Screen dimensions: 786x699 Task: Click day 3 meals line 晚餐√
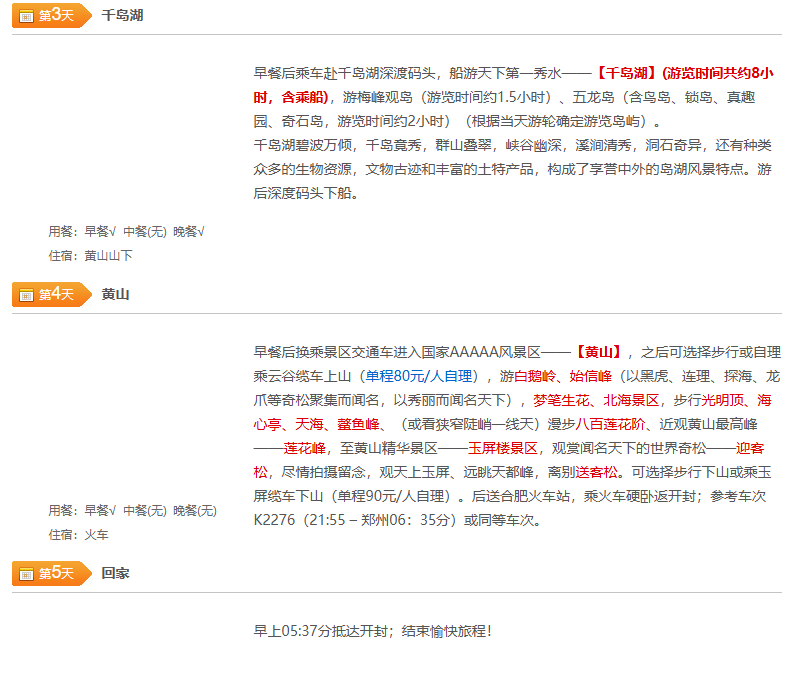189,232
